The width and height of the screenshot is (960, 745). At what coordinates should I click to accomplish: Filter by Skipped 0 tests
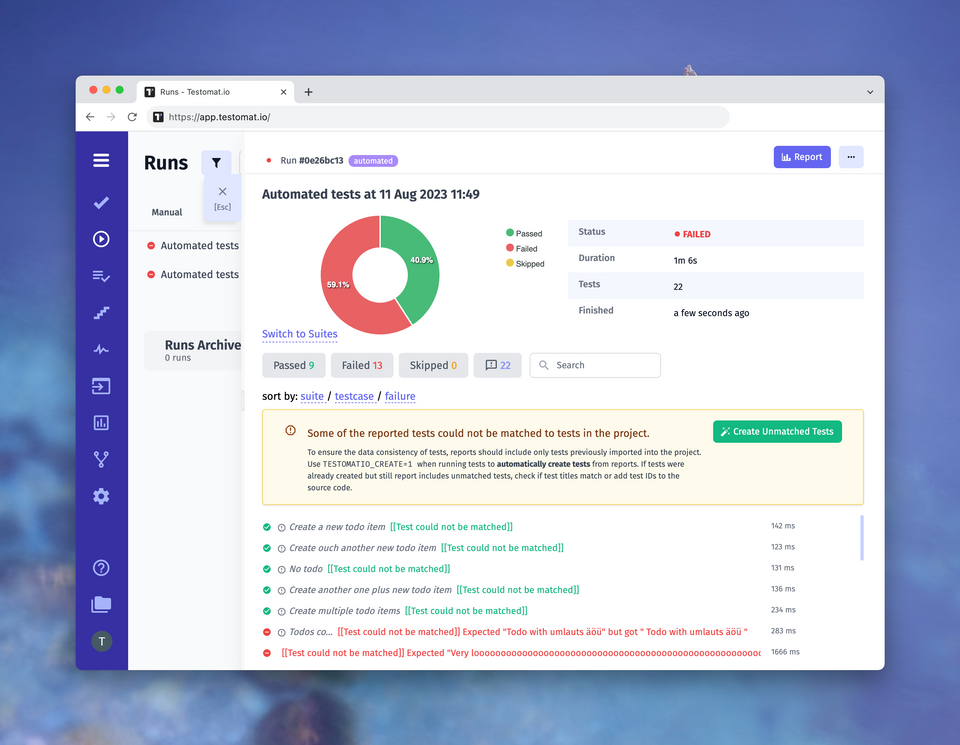[x=433, y=365]
